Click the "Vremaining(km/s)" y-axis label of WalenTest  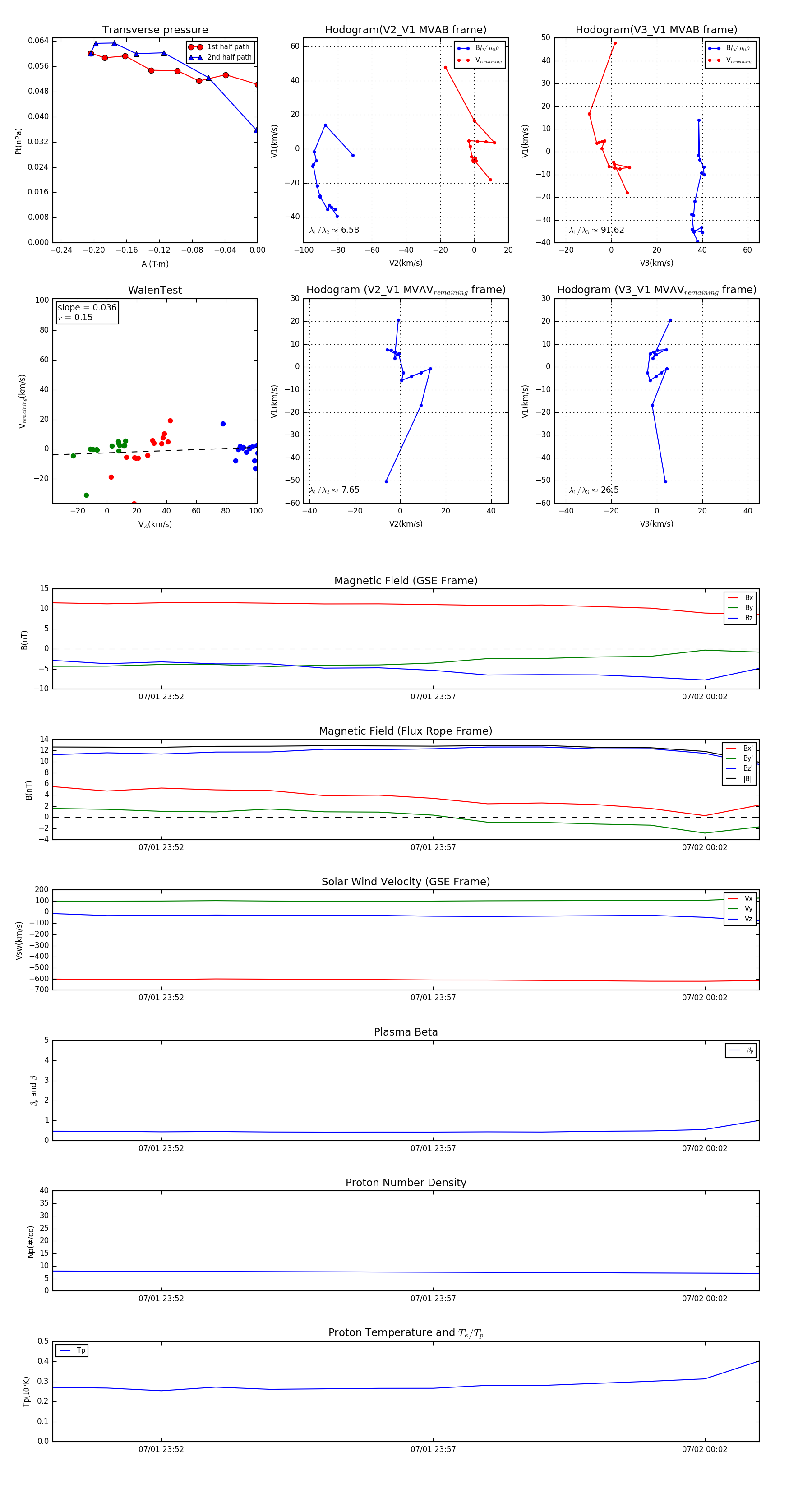point(22,401)
